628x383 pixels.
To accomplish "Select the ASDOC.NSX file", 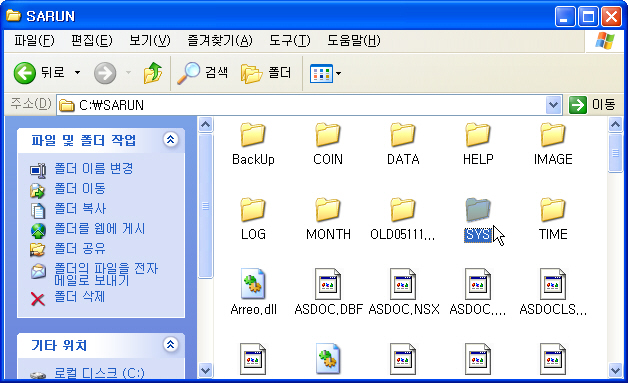I will tap(403, 292).
